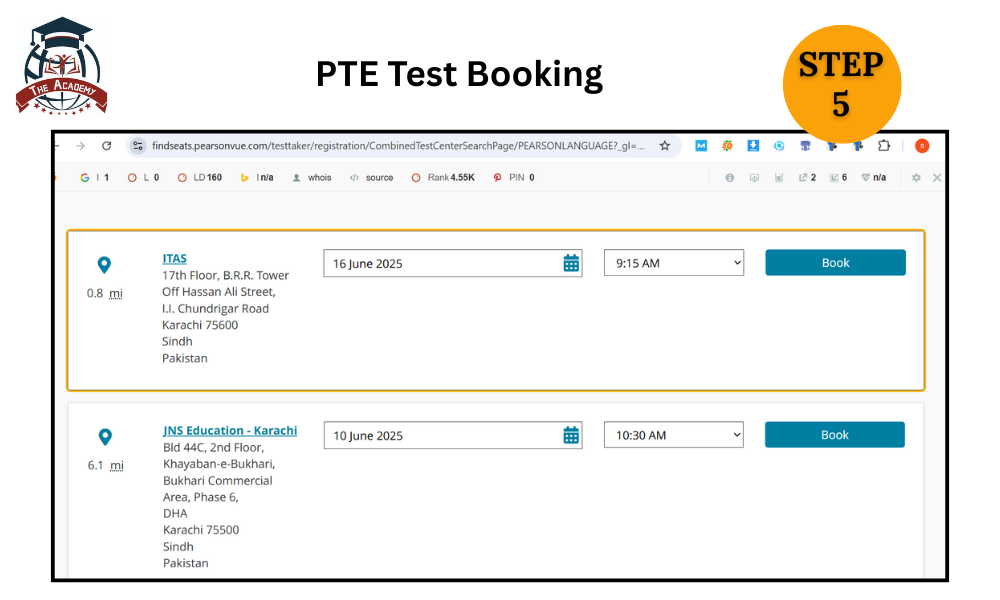Click '17th Floor, B.R.R. Tower' text
This screenshot has height=600, width=1000.
point(225,275)
